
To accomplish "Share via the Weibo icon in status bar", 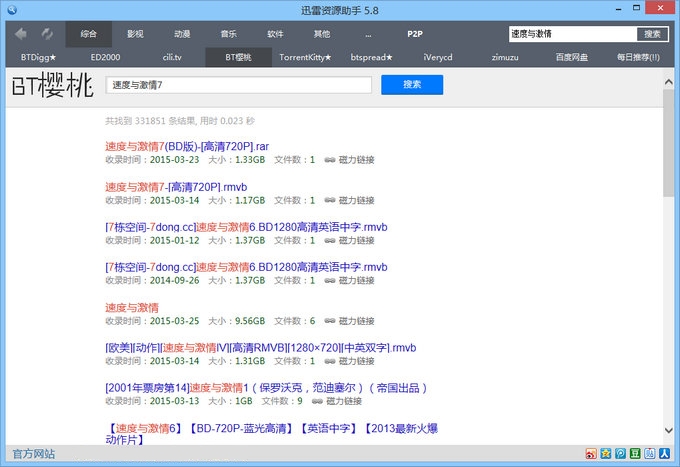I will click(x=591, y=454).
